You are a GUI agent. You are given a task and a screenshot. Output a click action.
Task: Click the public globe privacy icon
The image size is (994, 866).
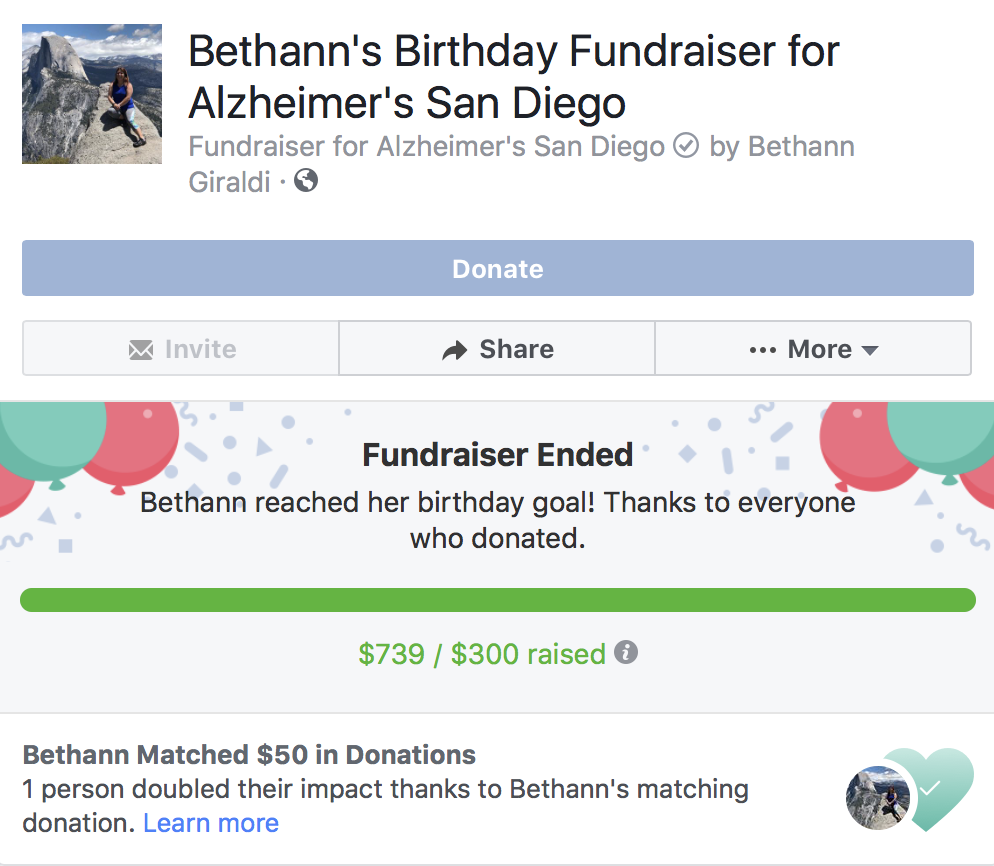pos(306,181)
